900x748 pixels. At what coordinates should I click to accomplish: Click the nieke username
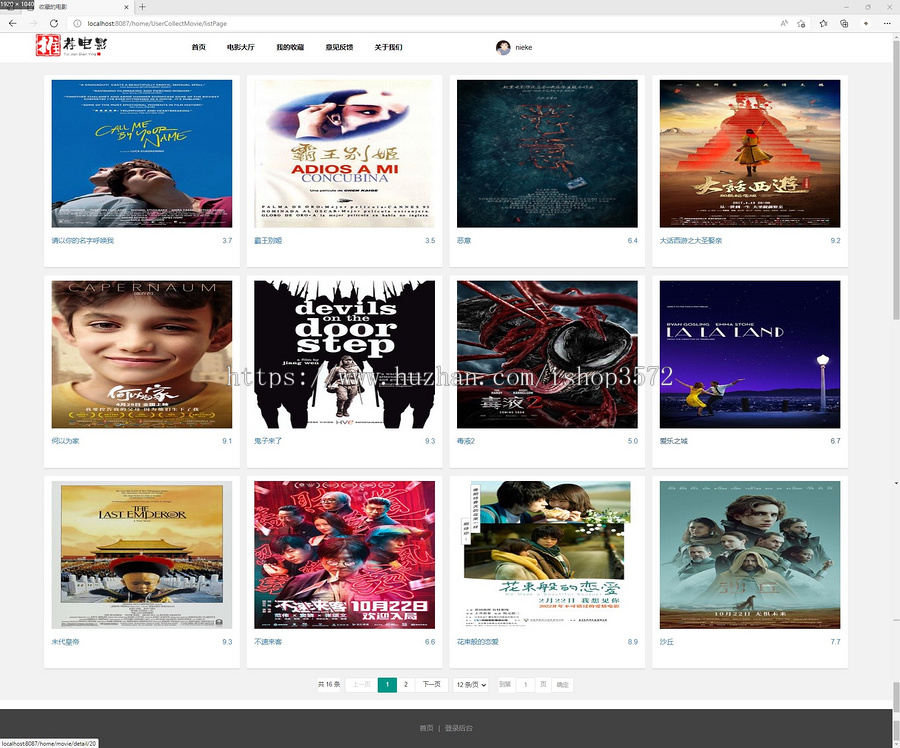tap(523, 48)
